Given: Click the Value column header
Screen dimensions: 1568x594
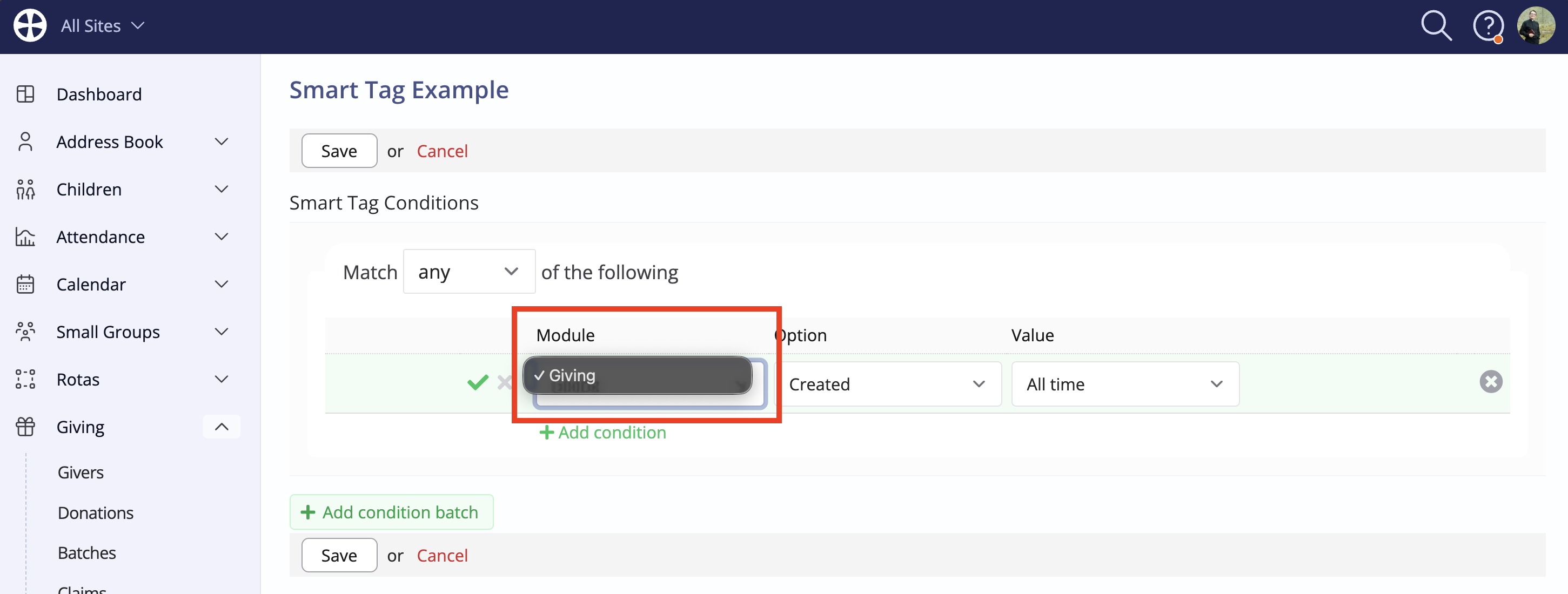Looking at the screenshot, I should pyautogui.click(x=1033, y=335).
